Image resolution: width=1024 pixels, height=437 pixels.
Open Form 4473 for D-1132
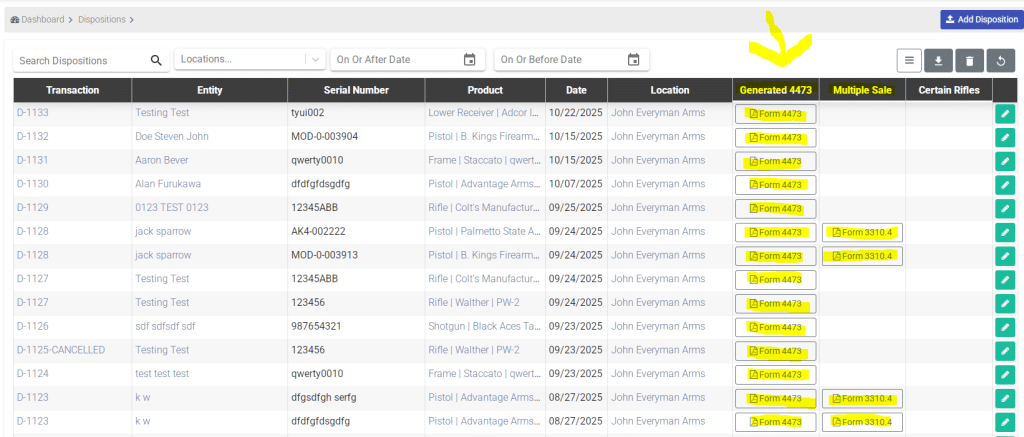[x=776, y=137]
